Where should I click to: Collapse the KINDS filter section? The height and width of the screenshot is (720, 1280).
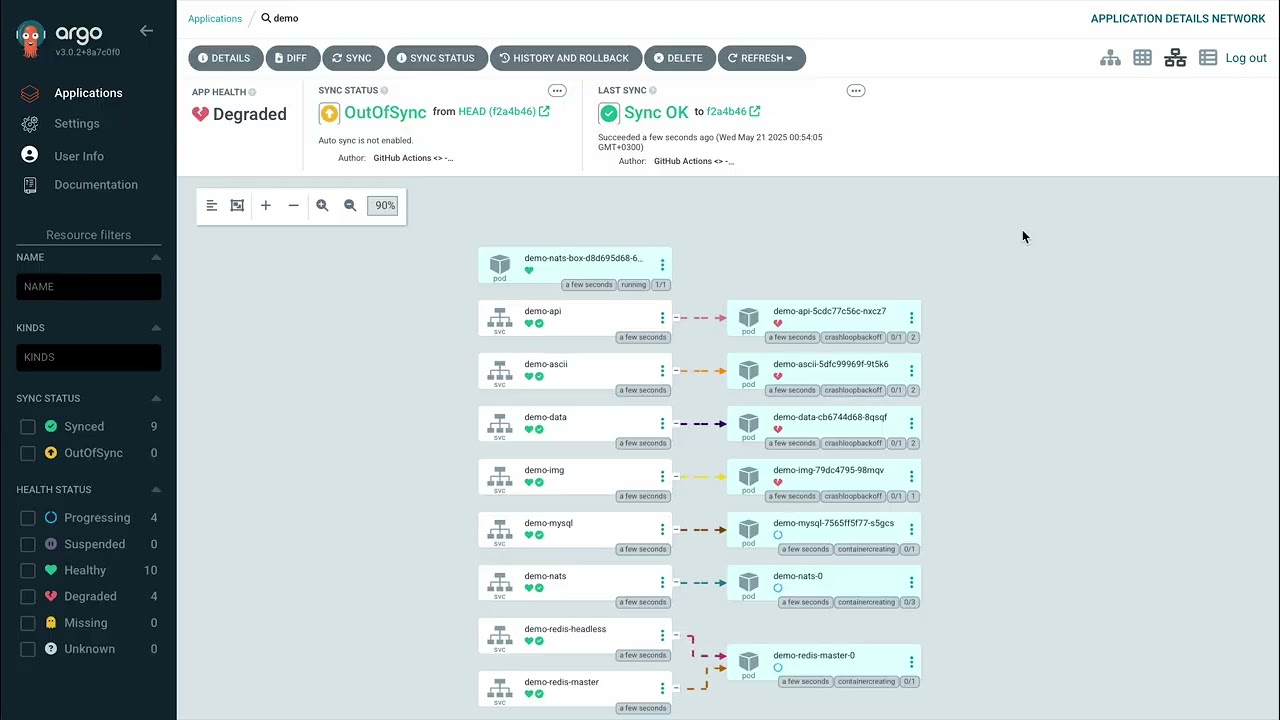point(156,328)
